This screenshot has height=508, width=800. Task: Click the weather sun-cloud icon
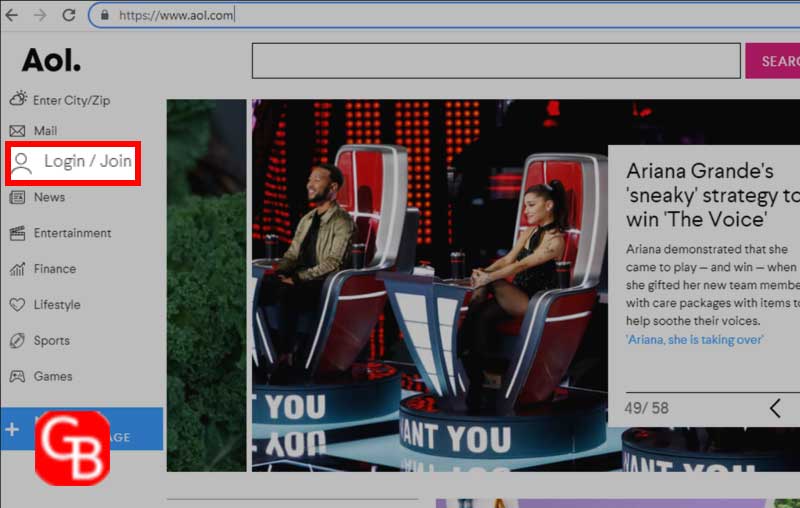coord(18,98)
